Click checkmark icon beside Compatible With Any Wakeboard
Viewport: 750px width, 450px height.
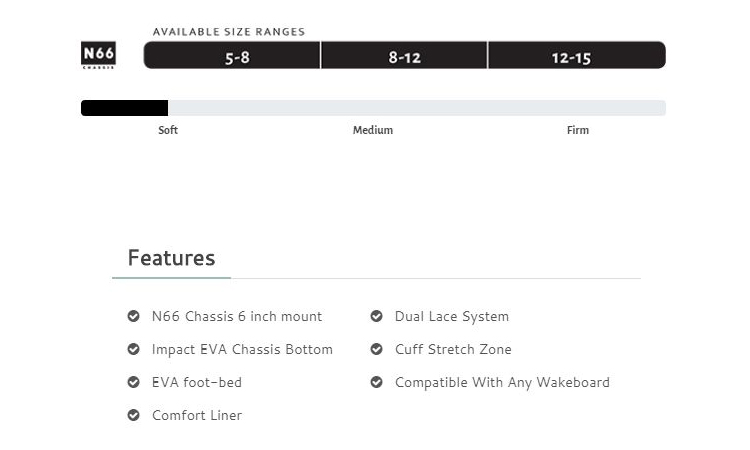[x=376, y=382]
